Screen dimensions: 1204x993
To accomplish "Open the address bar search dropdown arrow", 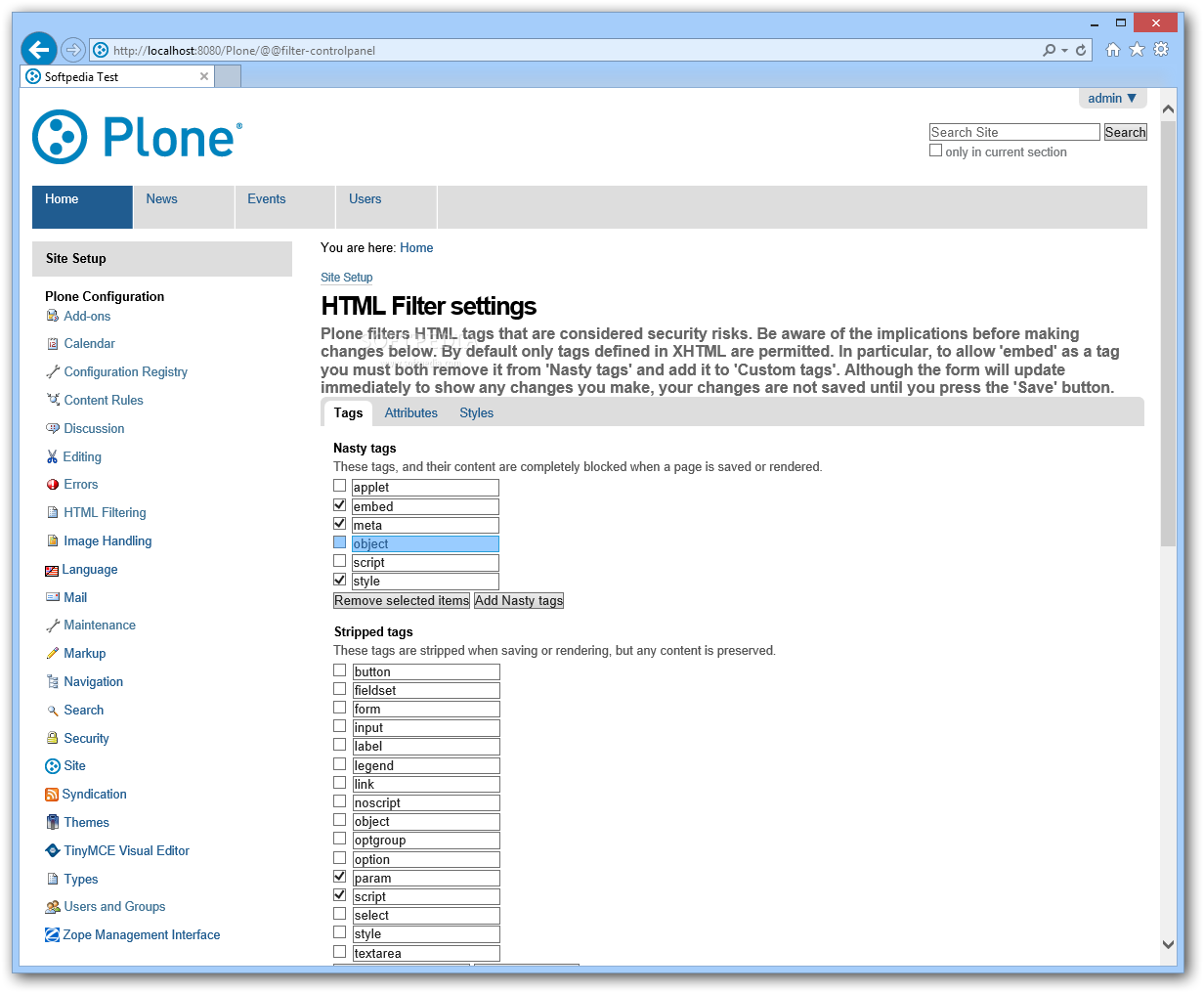I will click(1064, 50).
